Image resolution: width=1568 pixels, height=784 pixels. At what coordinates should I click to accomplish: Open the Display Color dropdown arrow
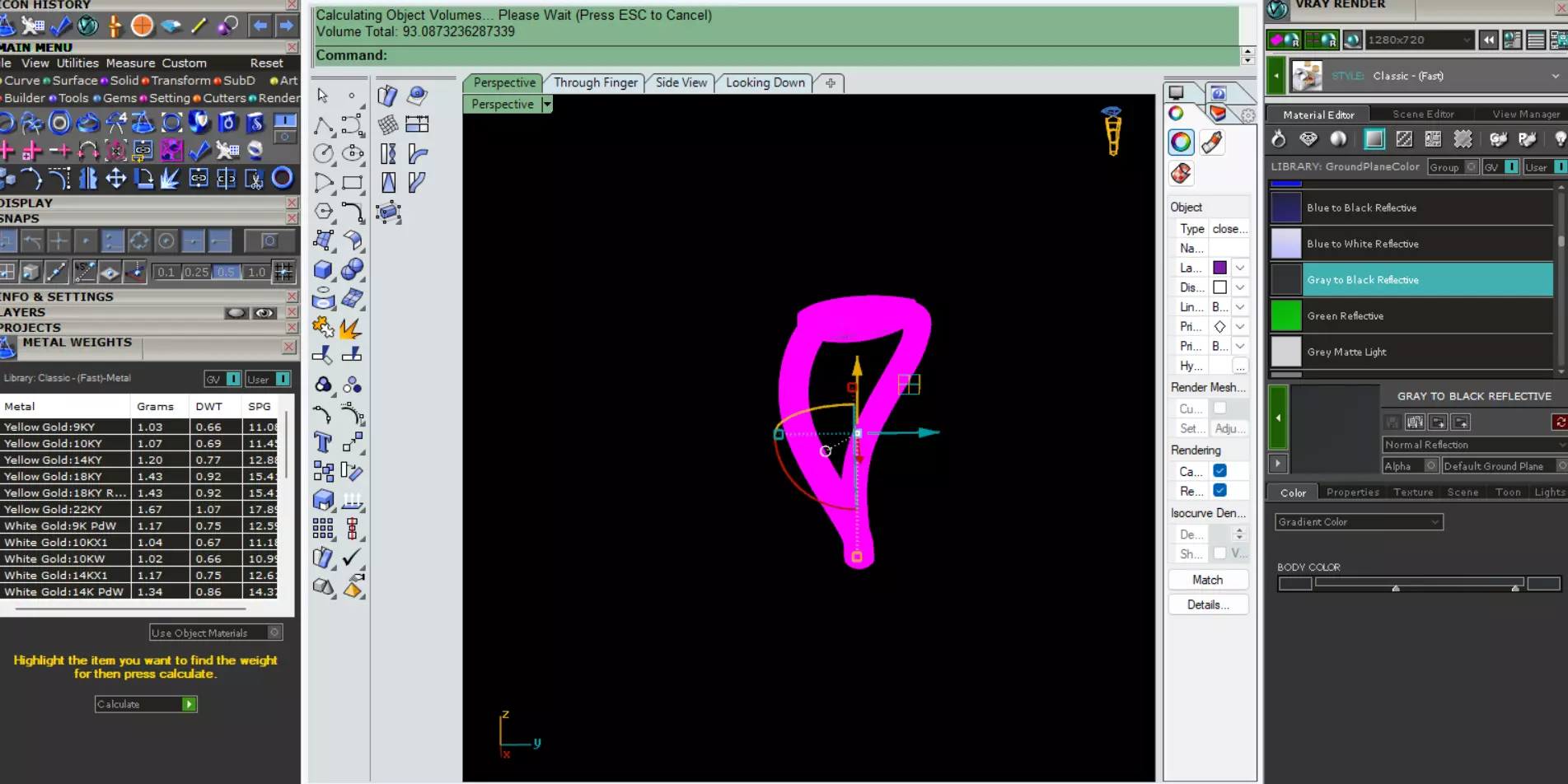pos(1239,287)
